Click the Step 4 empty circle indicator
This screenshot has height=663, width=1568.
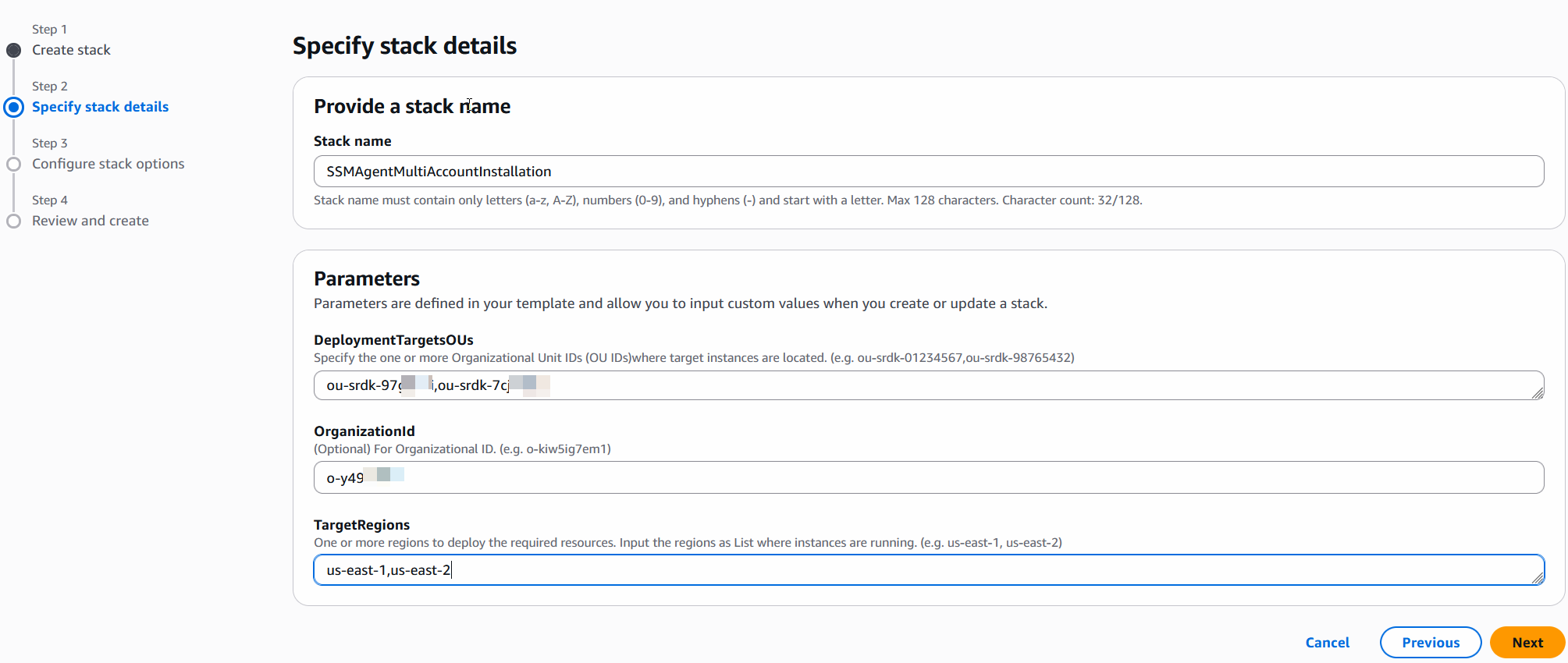[x=14, y=221]
